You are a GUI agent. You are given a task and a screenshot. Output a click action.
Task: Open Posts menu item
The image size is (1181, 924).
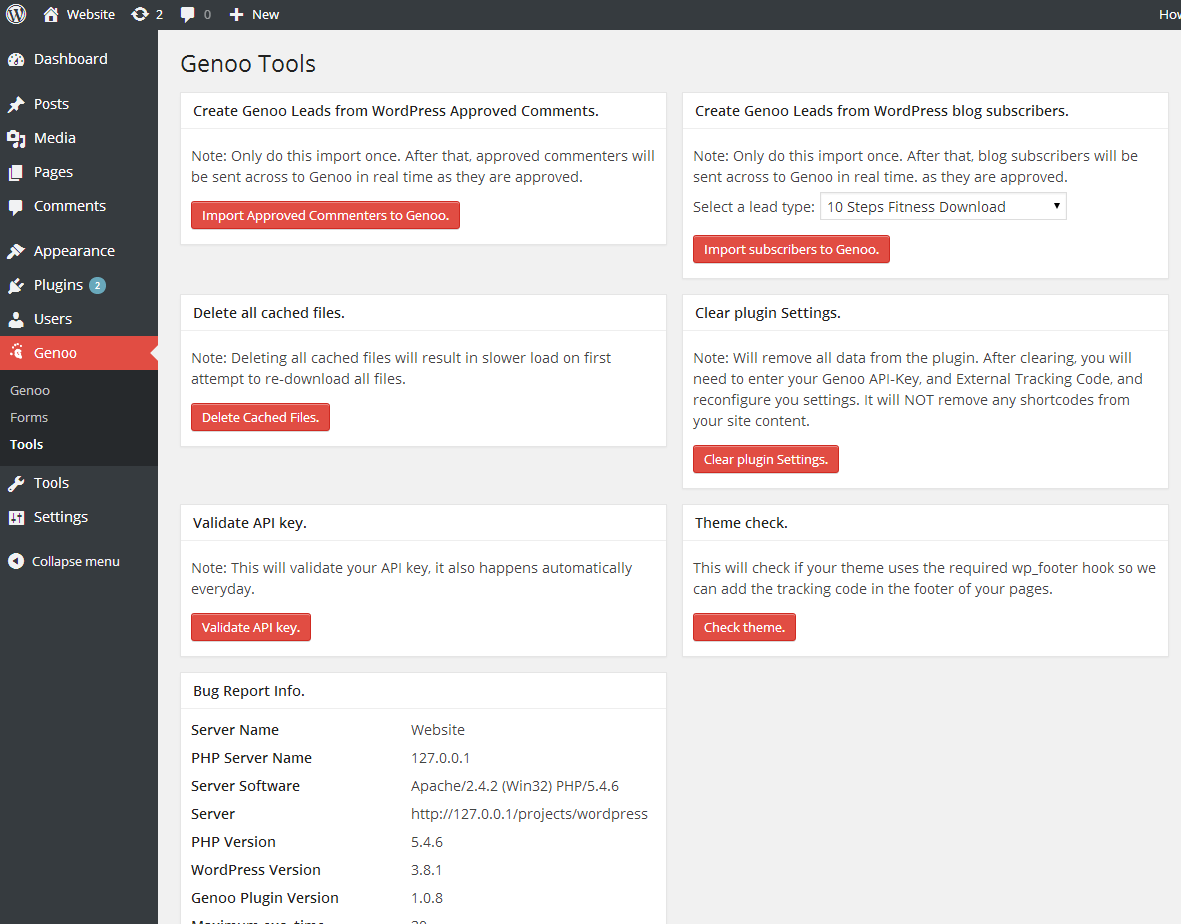(79, 104)
